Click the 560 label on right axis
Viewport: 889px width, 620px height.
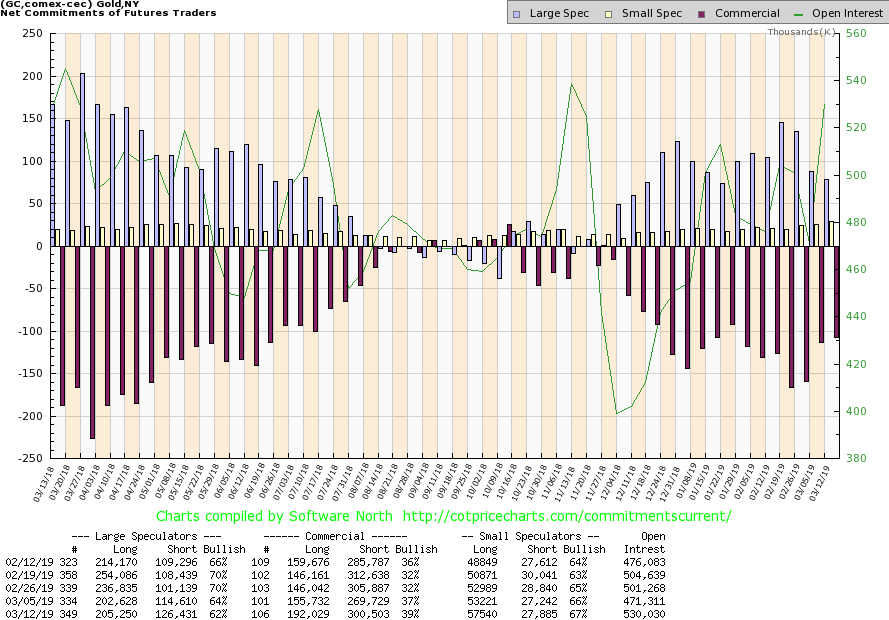click(x=856, y=33)
